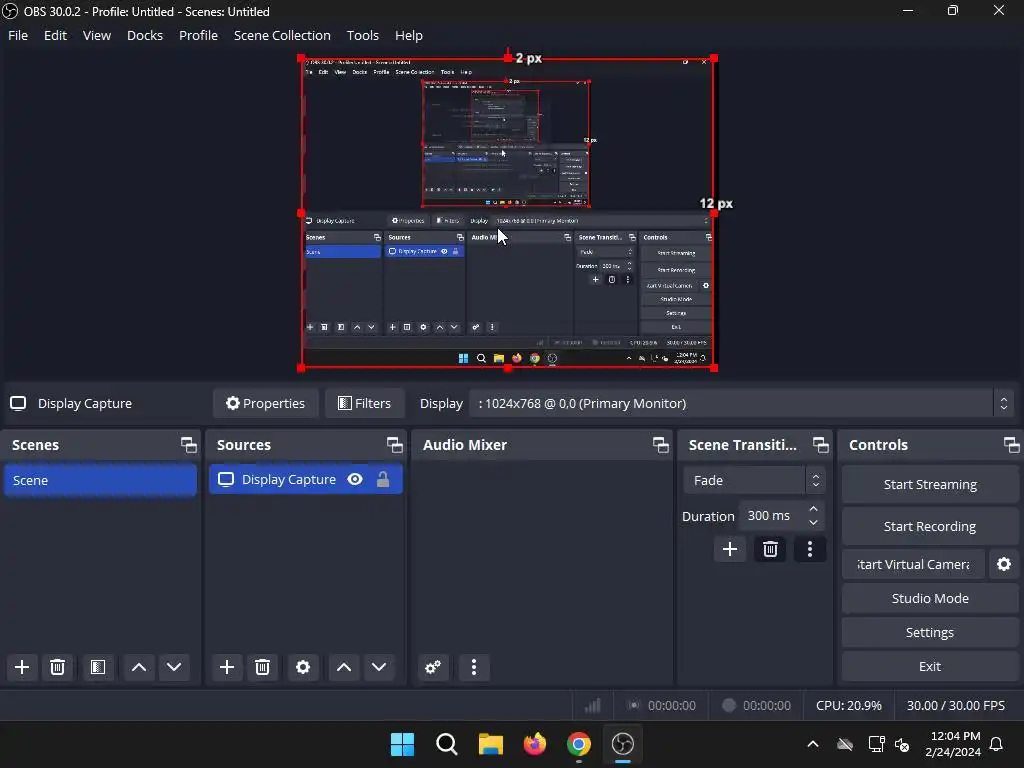The width and height of the screenshot is (1024, 768).
Task: Click Start Streaming button
Action: (930, 485)
